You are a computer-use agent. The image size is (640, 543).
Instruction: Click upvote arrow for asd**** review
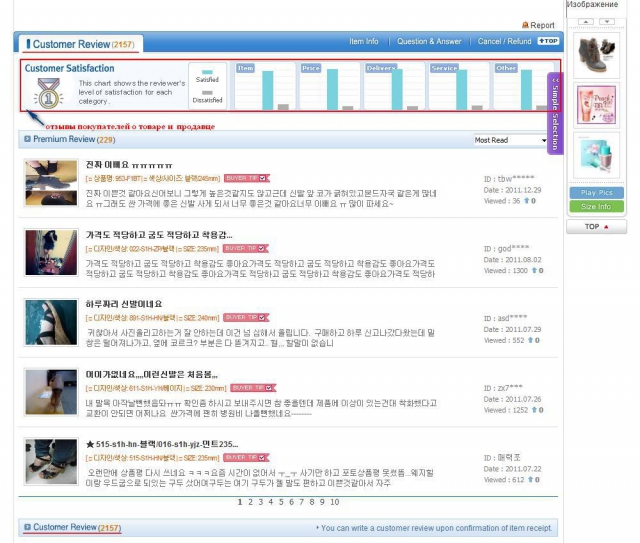click(530, 340)
